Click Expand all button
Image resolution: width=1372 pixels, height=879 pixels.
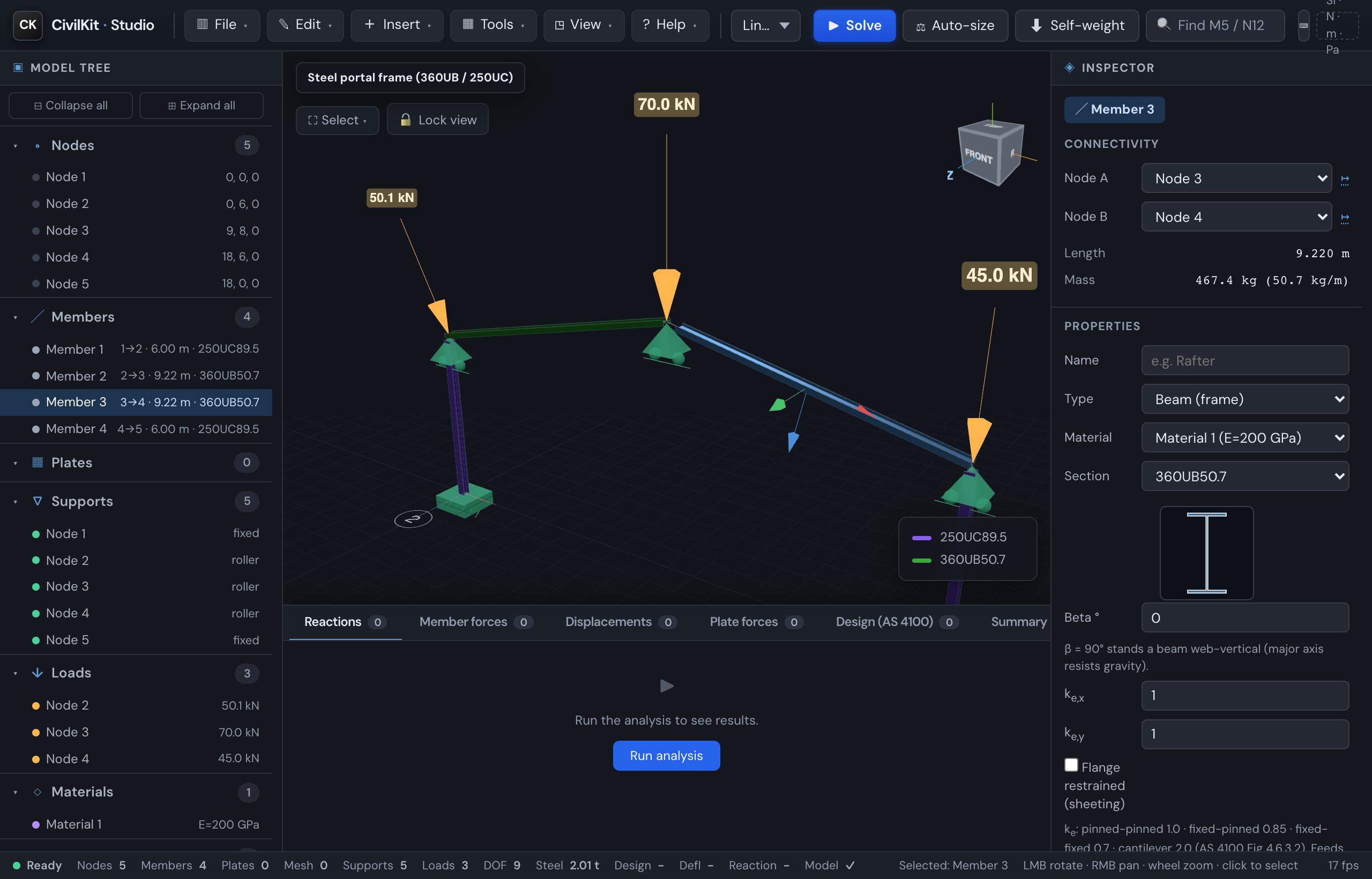pyautogui.click(x=201, y=106)
